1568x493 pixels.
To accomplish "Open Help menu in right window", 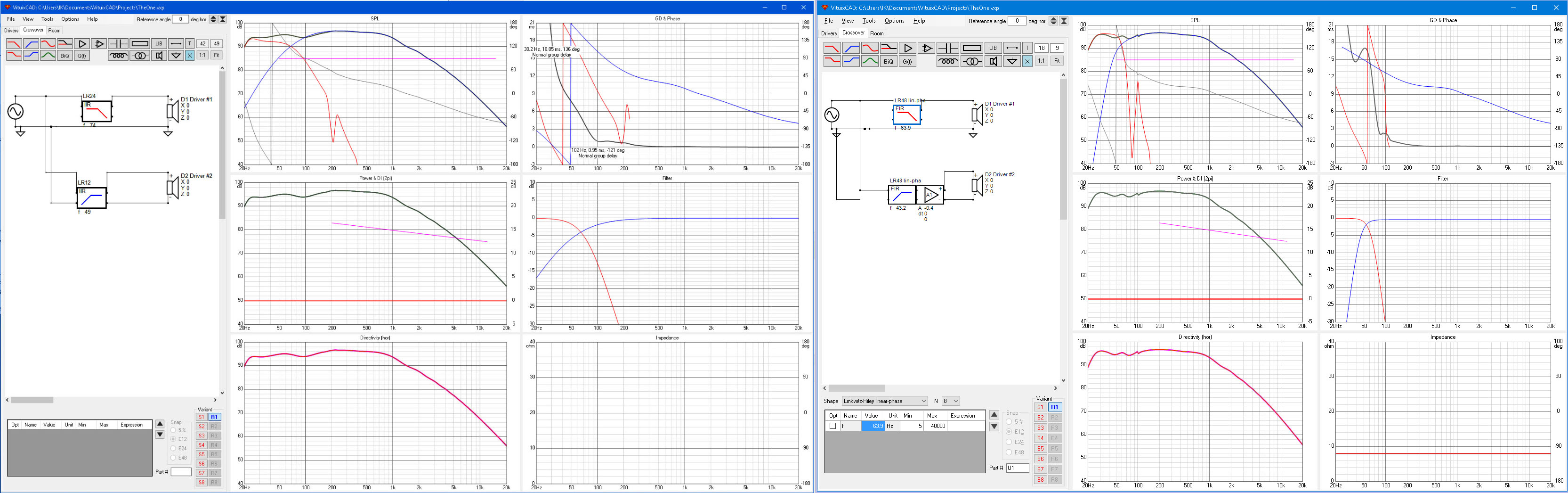I will point(919,21).
